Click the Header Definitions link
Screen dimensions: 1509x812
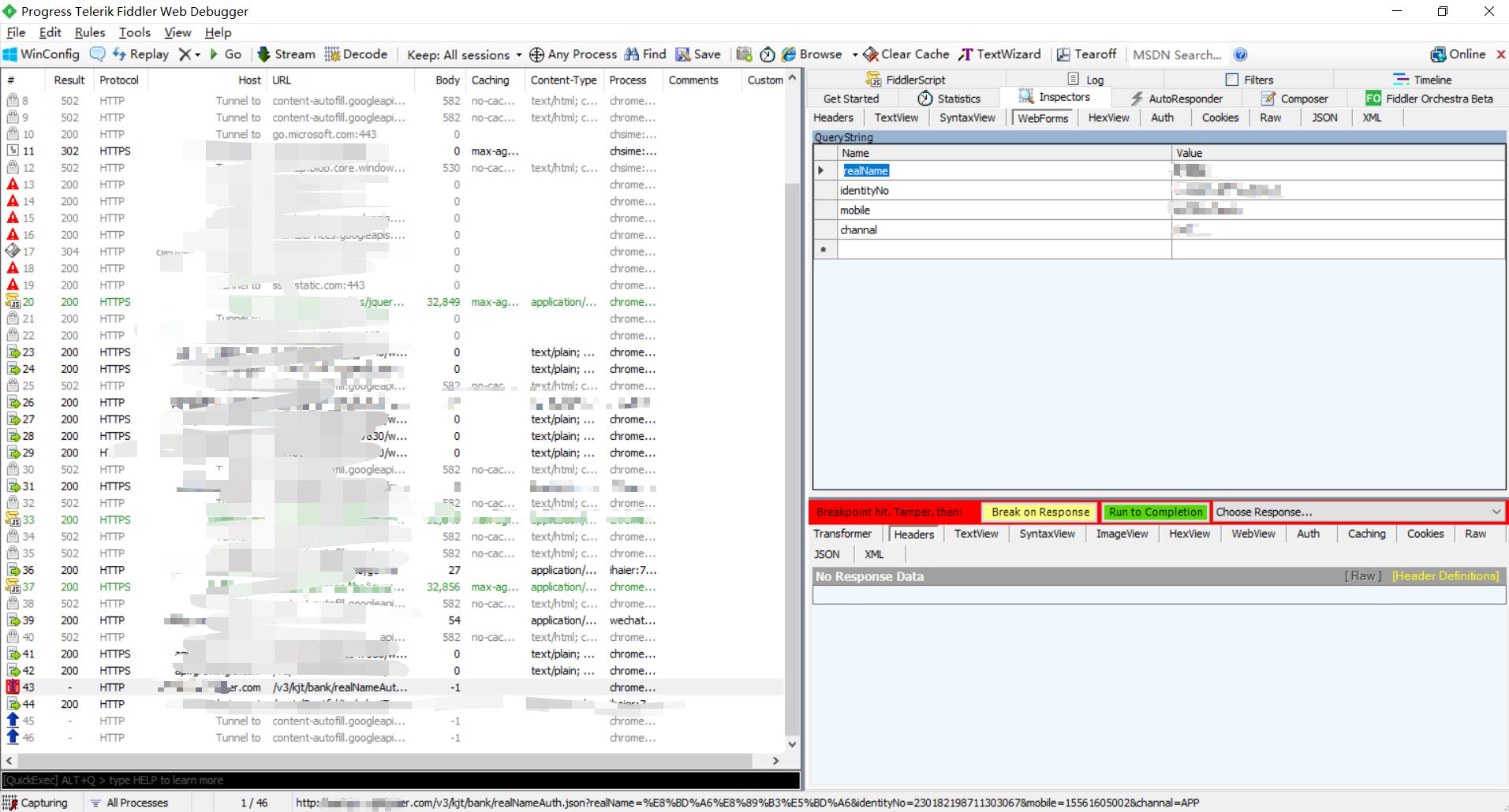[x=1445, y=576]
